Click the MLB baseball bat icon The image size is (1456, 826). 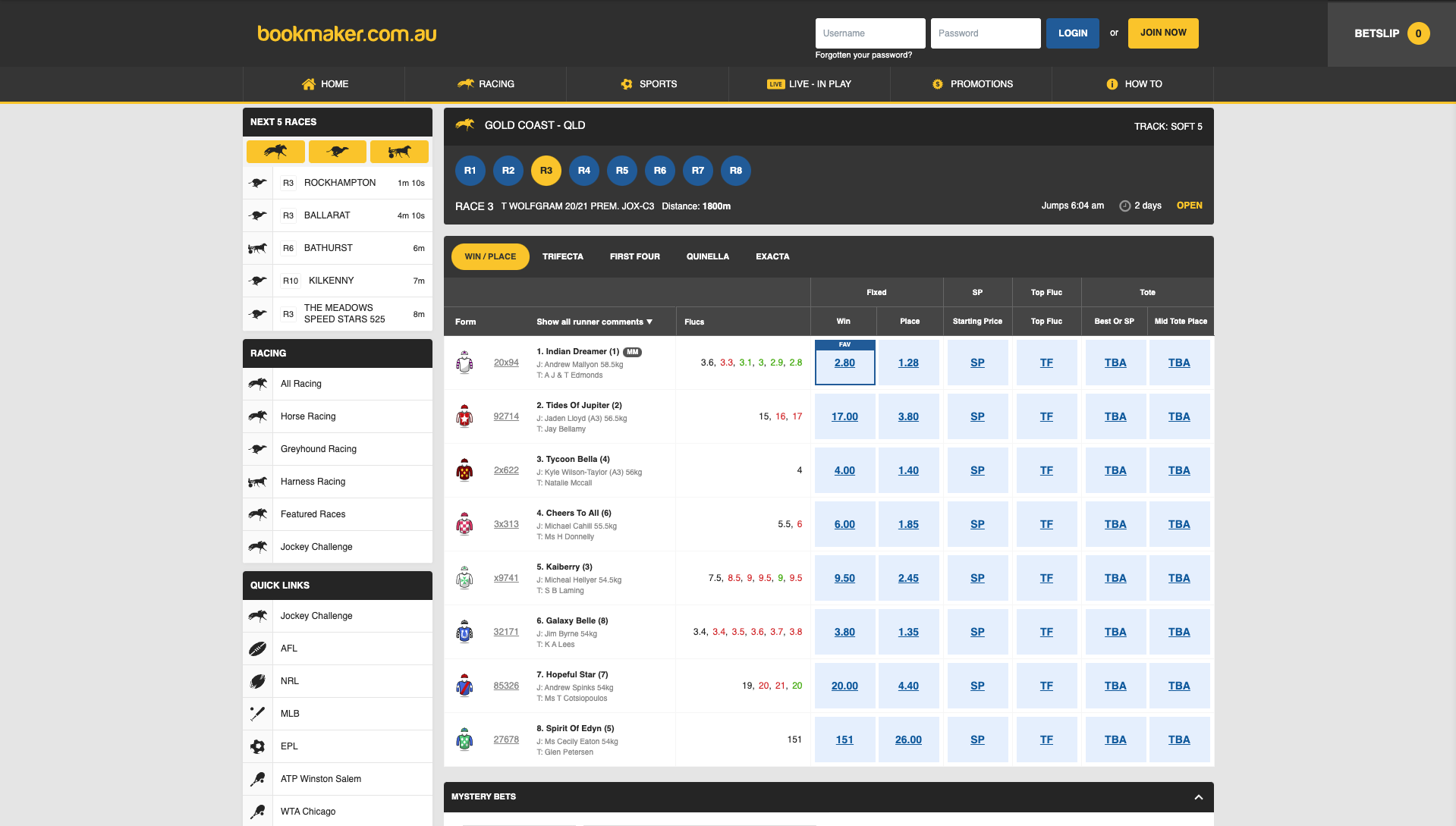[x=258, y=714]
